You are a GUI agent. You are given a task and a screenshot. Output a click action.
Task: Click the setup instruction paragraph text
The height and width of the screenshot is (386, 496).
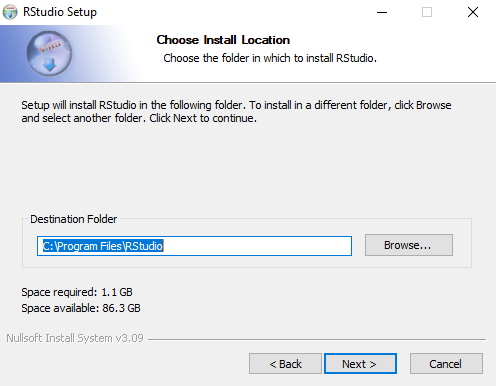pos(236,112)
